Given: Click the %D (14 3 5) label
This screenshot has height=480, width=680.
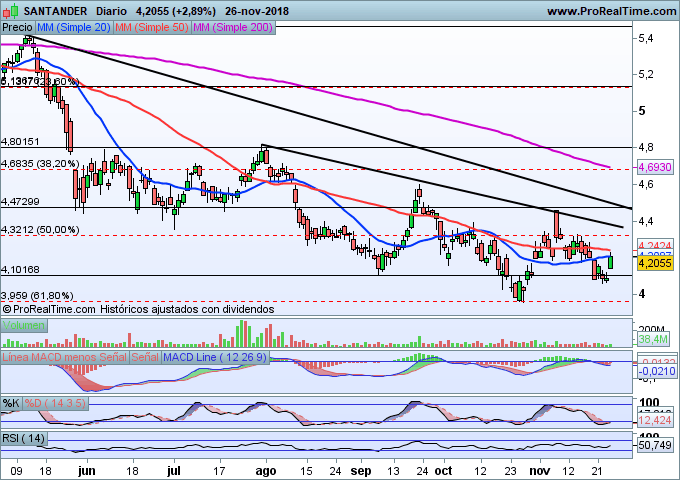Looking at the screenshot, I should 55,403.
